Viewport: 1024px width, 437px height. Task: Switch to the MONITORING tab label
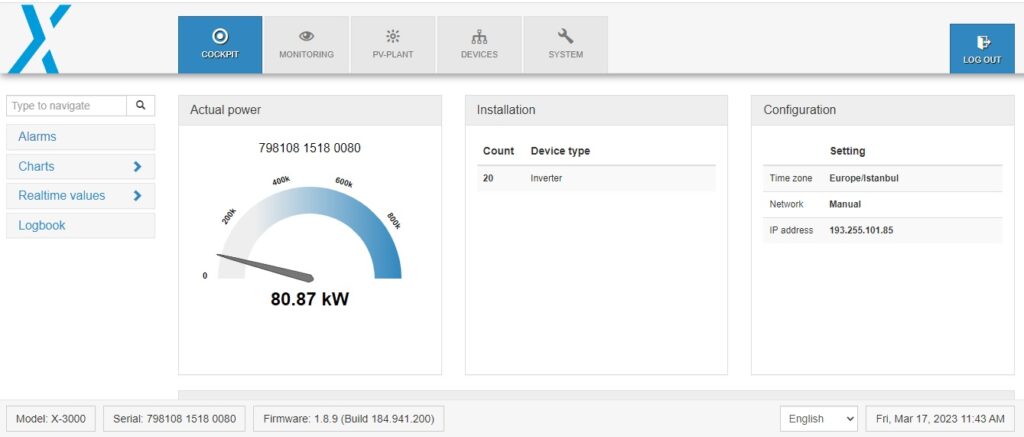(x=306, y=55)
